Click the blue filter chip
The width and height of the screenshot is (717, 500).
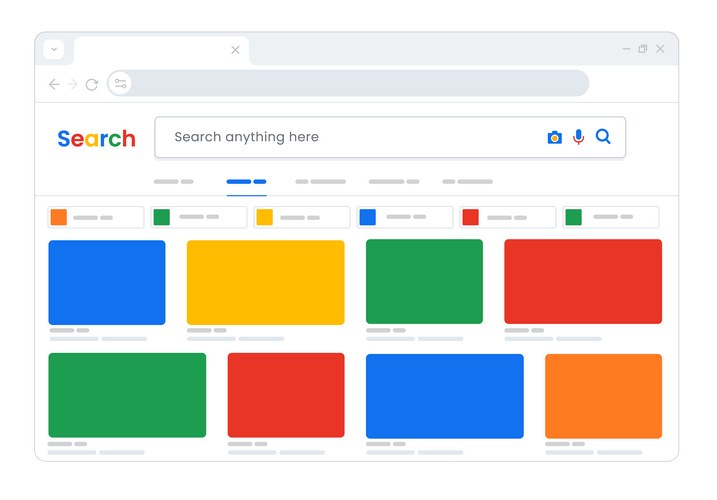coord(404,217)
